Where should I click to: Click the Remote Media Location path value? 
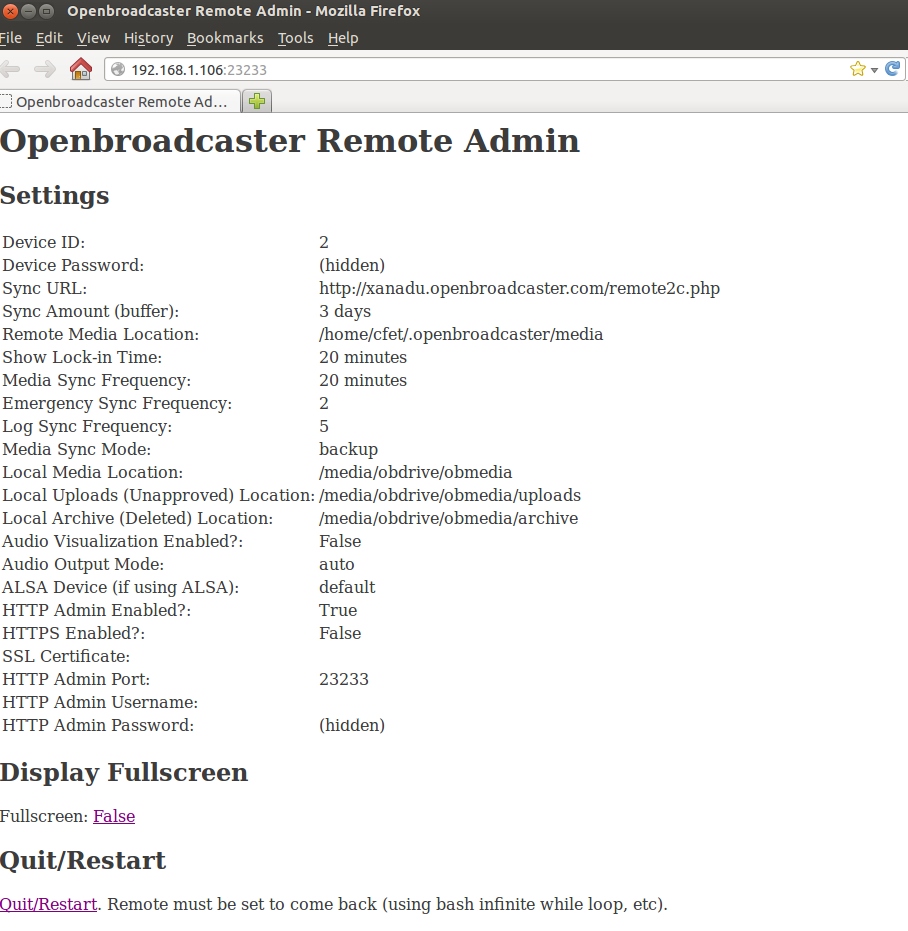[461, 334]
